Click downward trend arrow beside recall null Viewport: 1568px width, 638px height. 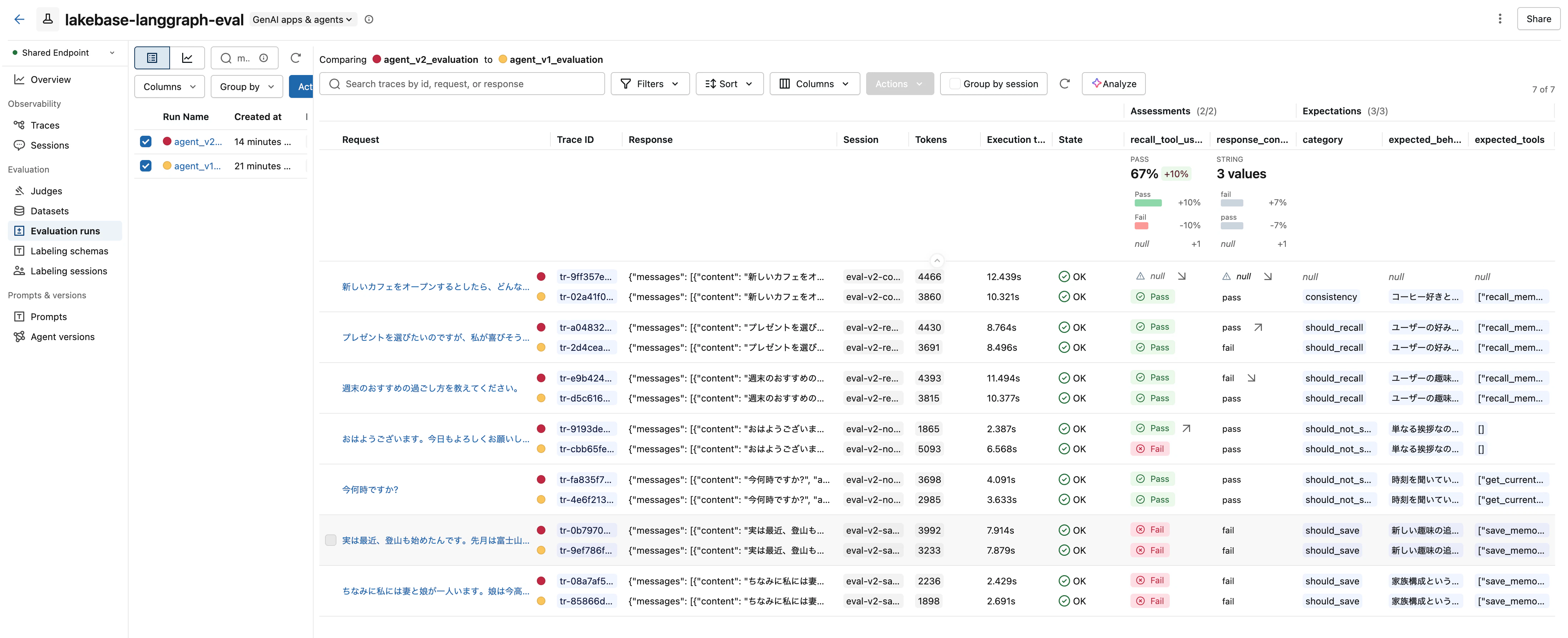tap(1182, 276)
